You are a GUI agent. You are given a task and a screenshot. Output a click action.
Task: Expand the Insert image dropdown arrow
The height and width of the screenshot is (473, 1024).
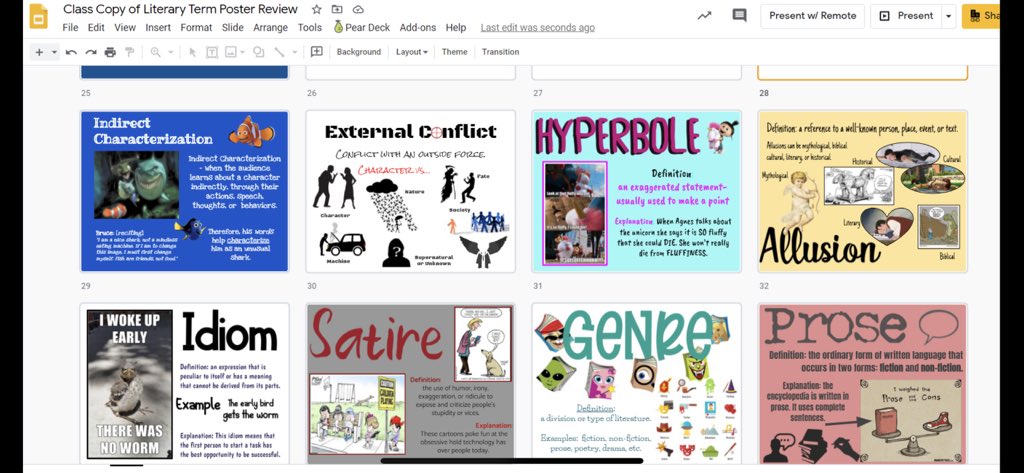point(242,52)
